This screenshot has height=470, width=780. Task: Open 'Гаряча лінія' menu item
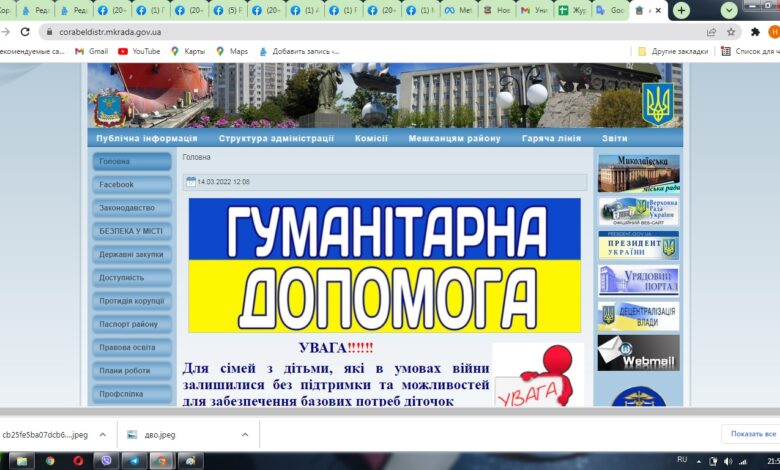point(551,138)
